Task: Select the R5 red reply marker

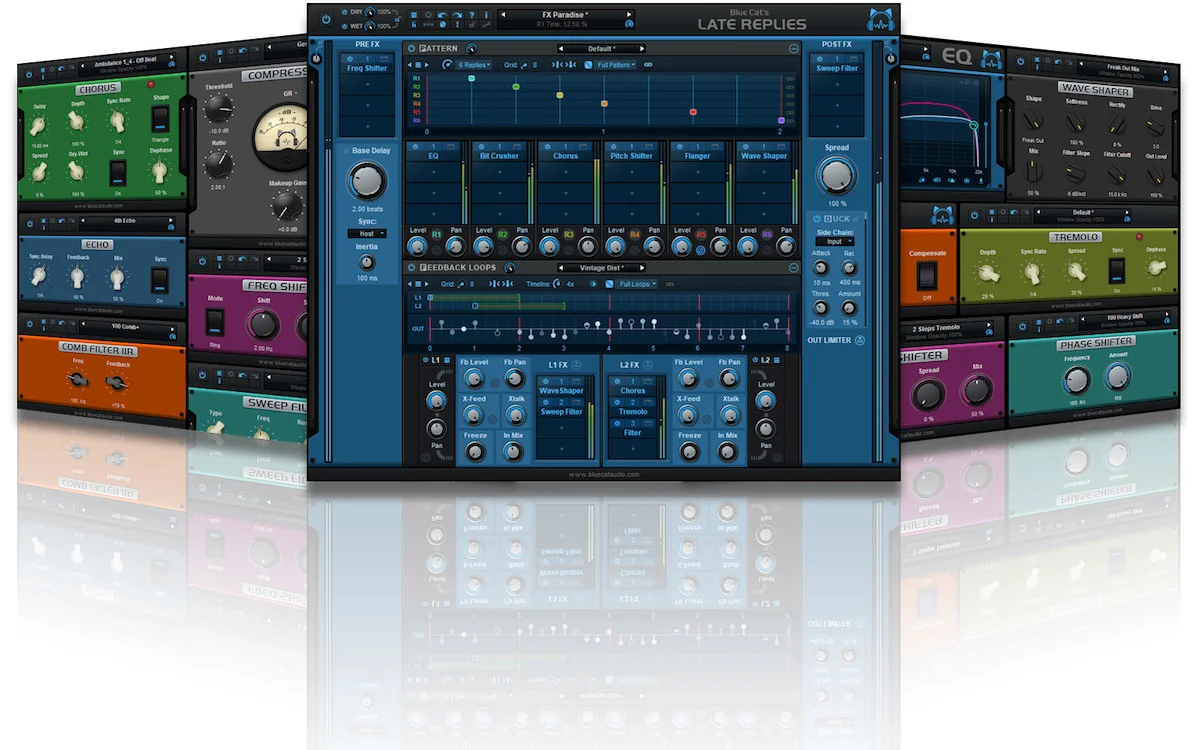Action: point(693,112)
